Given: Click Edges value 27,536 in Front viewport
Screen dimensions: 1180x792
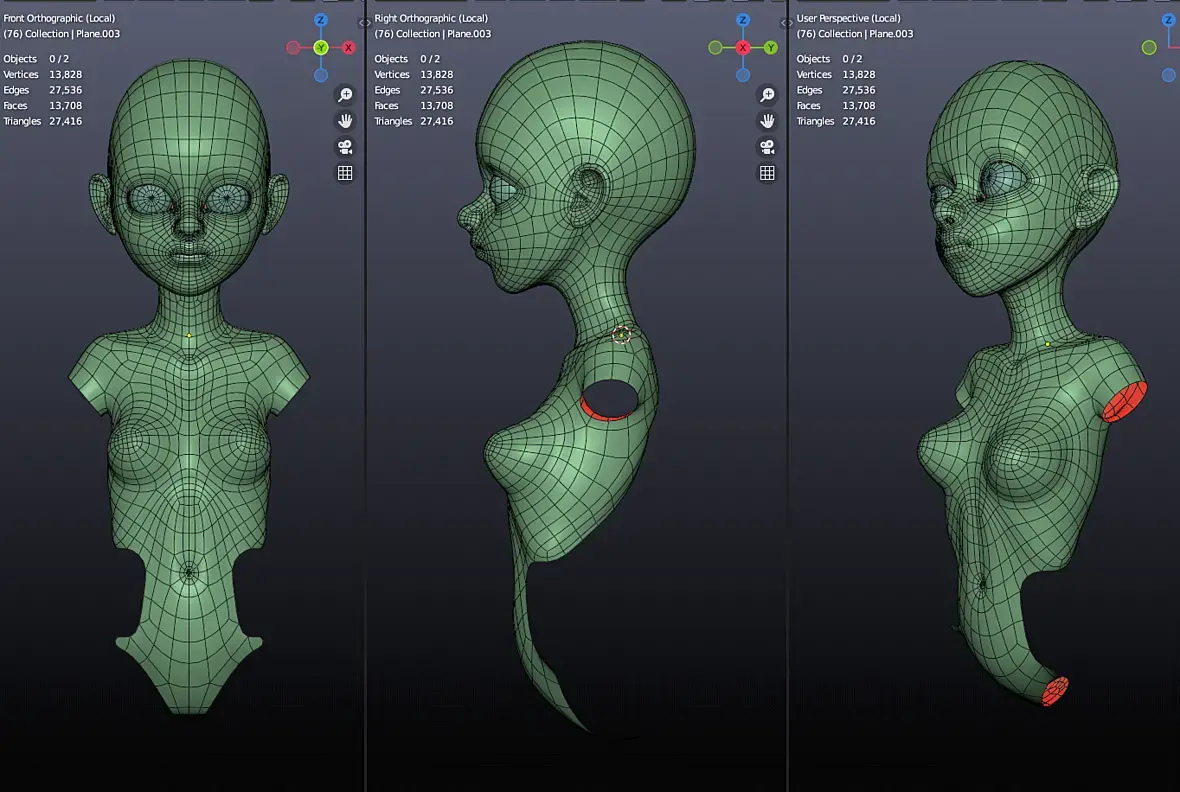Looking at the screenshot, I should (x=65, y=90).
